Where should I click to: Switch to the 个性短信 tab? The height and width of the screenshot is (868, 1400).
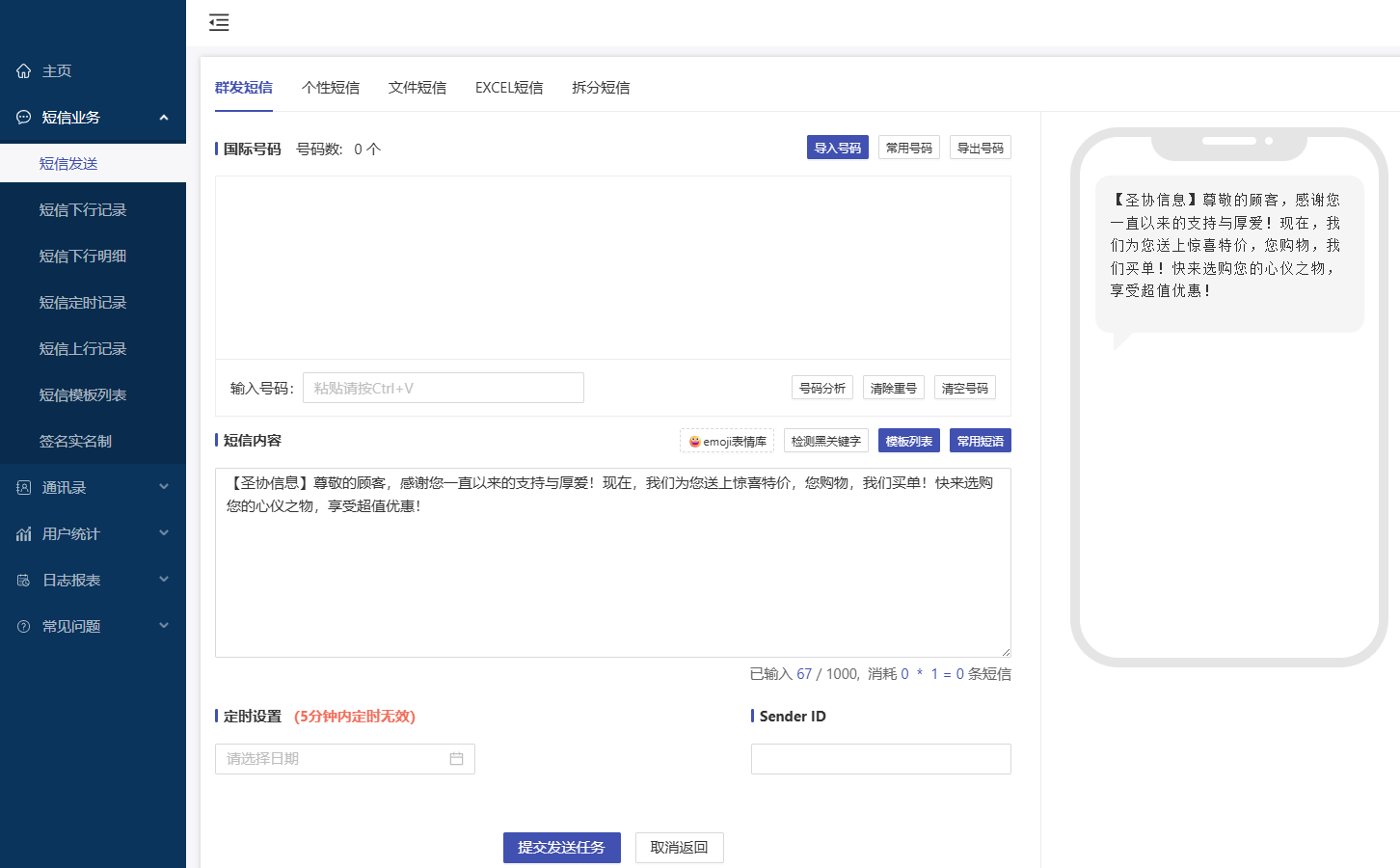click(x=330, y=88)
